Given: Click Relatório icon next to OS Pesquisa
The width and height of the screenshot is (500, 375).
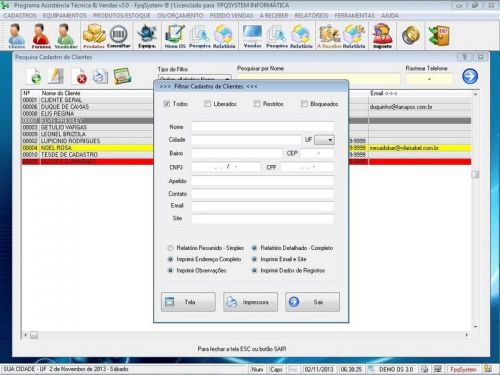Looking at the screenshot, I should click(x=224, y=36).
